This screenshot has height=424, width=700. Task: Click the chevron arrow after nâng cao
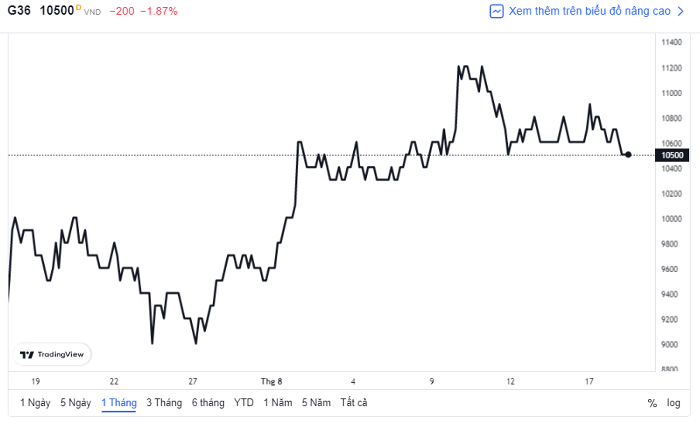coord(680,11)
